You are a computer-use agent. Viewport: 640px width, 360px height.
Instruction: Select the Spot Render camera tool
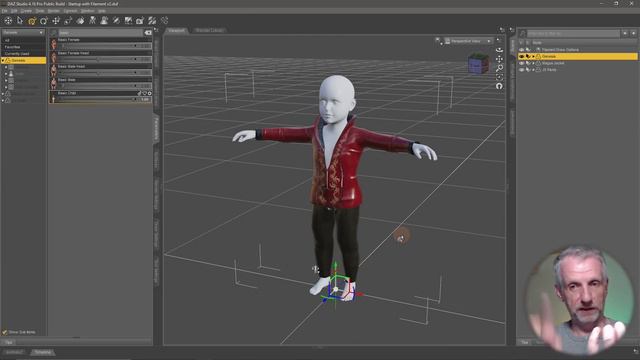pos(140,20)
